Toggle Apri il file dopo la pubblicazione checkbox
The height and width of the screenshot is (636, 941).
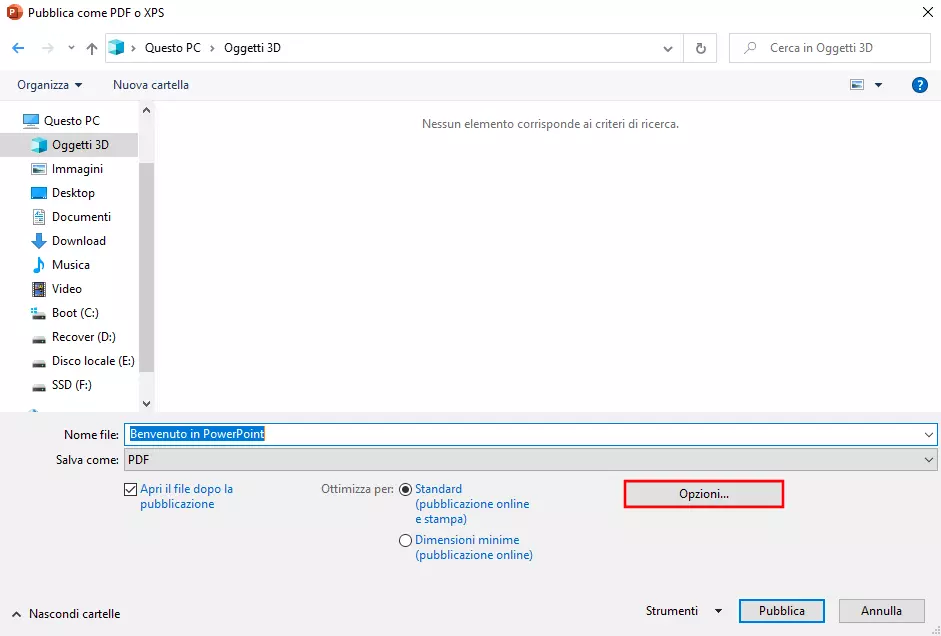point(130,490)
